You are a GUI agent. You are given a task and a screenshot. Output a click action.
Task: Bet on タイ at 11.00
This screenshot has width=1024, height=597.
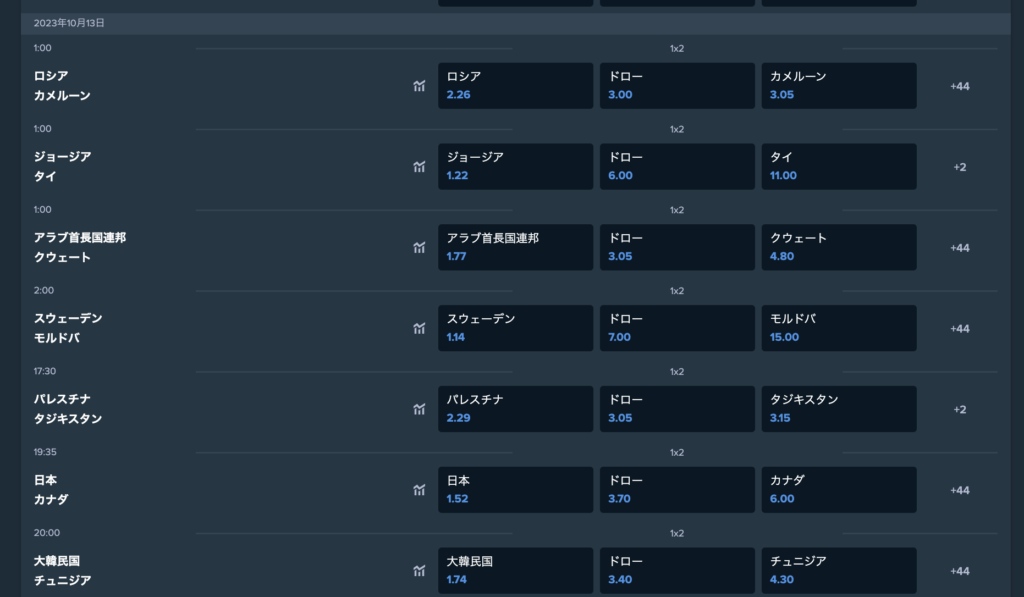(839, 167)
